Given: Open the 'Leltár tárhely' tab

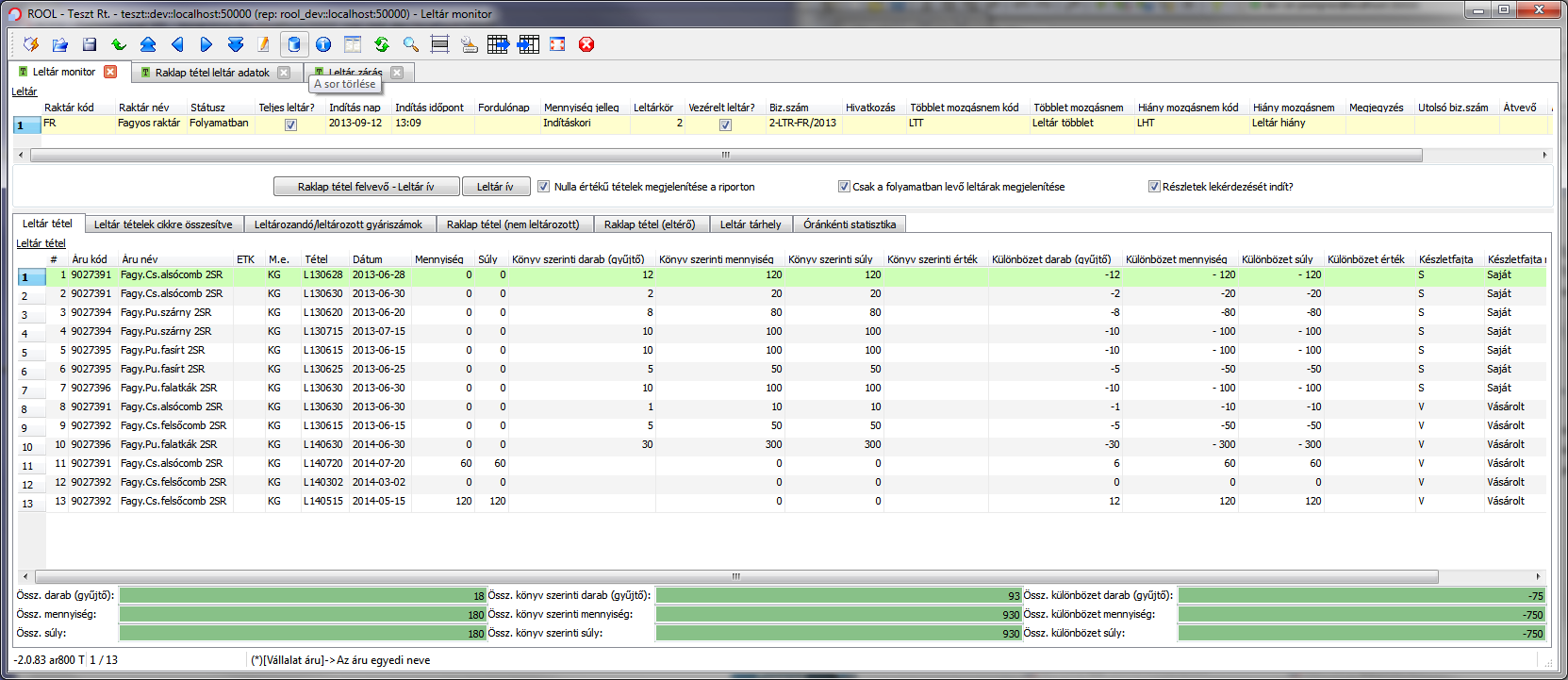Looking at the screenshot, I should [x=751, y=224].
